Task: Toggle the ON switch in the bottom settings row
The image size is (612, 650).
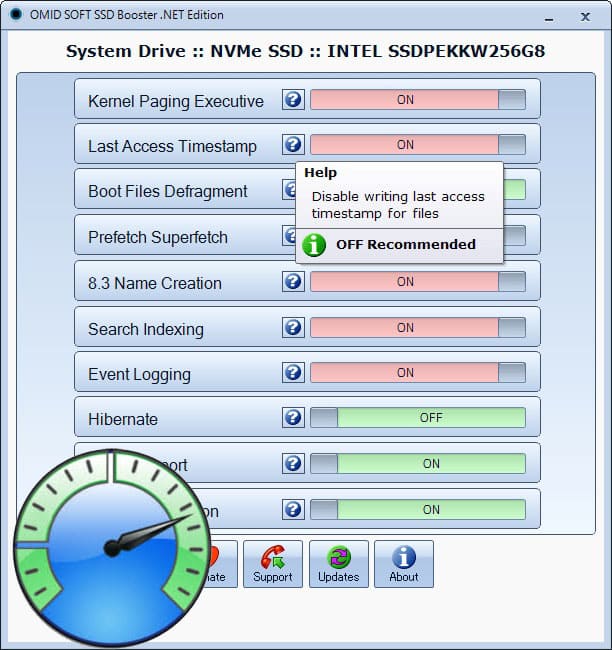Action: (418, 509)
